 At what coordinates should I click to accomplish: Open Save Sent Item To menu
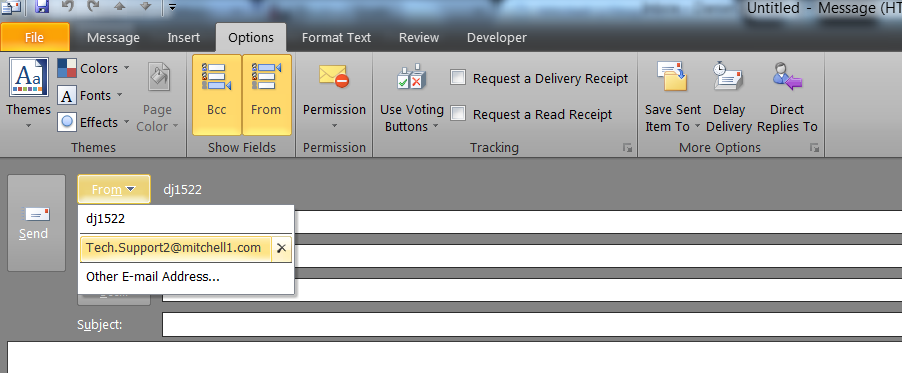click(x=672, y=96)
